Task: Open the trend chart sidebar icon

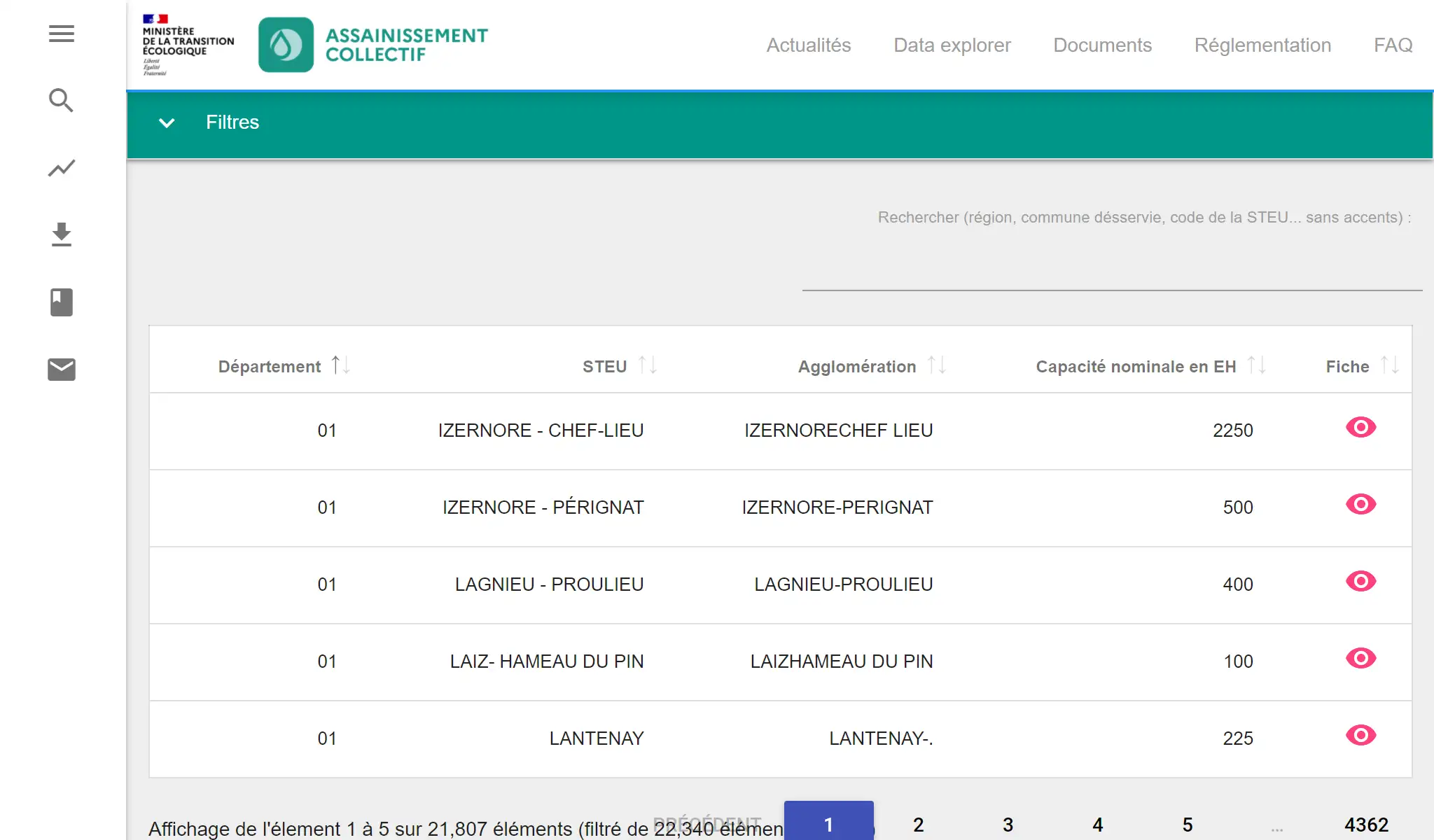Action: (62, 168)
